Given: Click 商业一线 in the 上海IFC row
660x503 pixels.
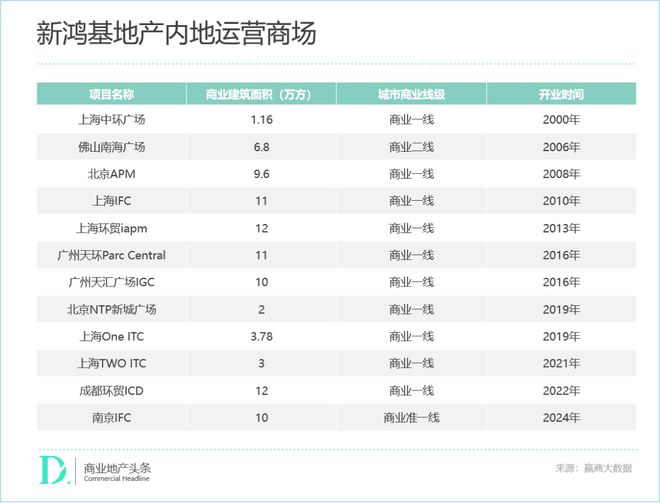Looking at the screenshot, I should tap(411, 201).
